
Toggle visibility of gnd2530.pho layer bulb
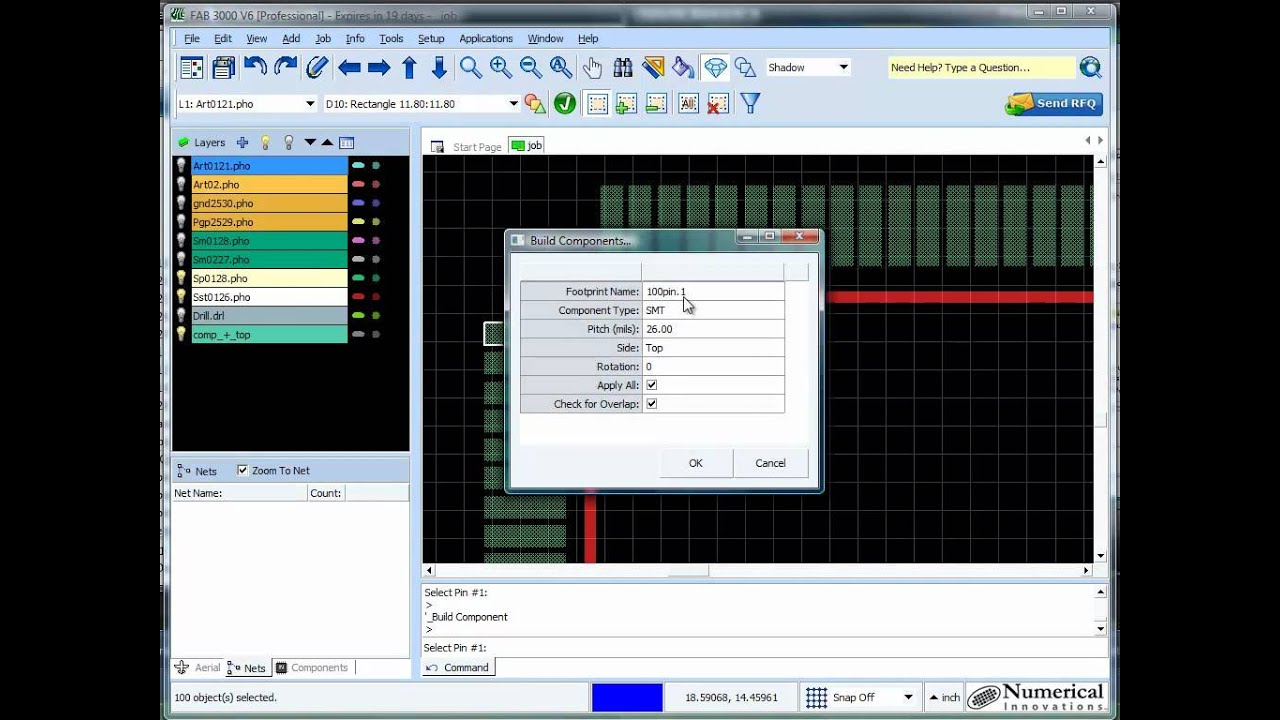point(181,203)
